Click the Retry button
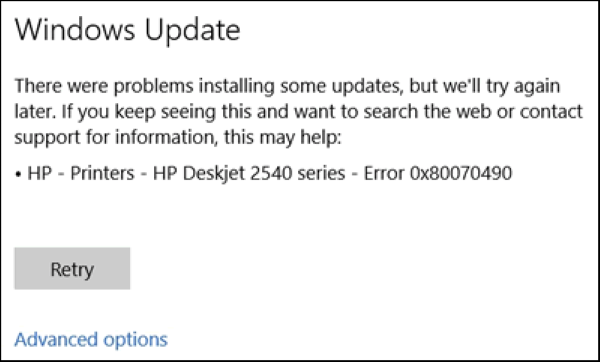This screenshot has width=600, height=362. [72, 268]
